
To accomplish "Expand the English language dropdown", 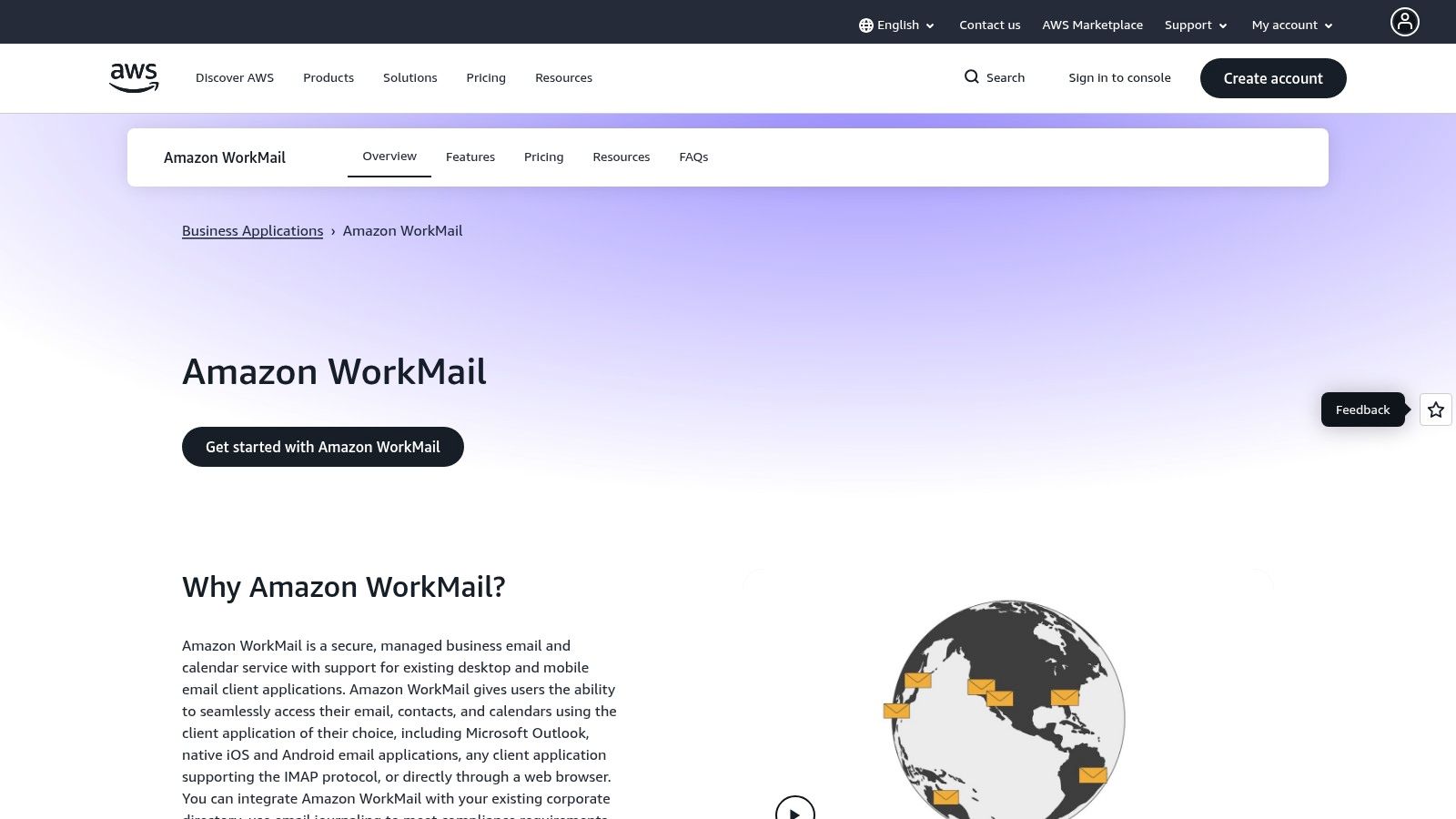I will 897,25.
